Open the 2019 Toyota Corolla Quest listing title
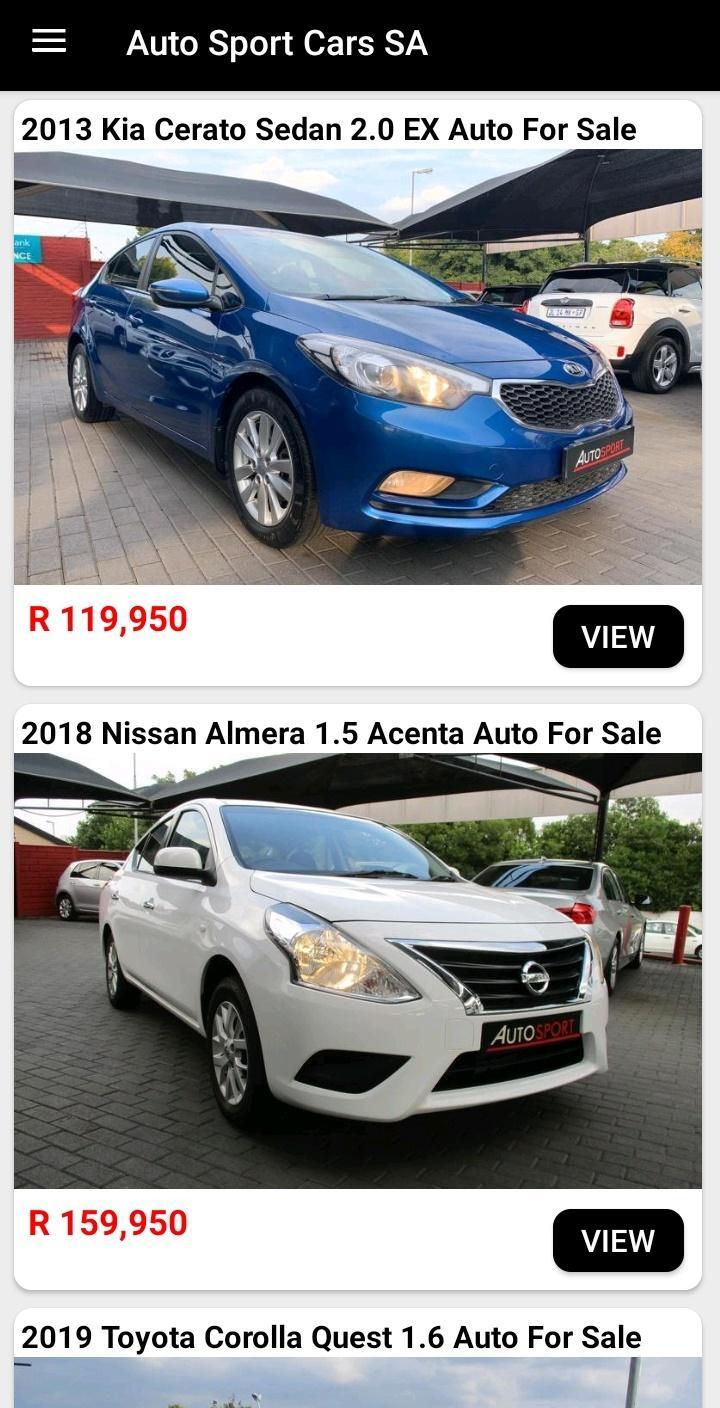The image size is (720, 1408). tap(331, 1337)
